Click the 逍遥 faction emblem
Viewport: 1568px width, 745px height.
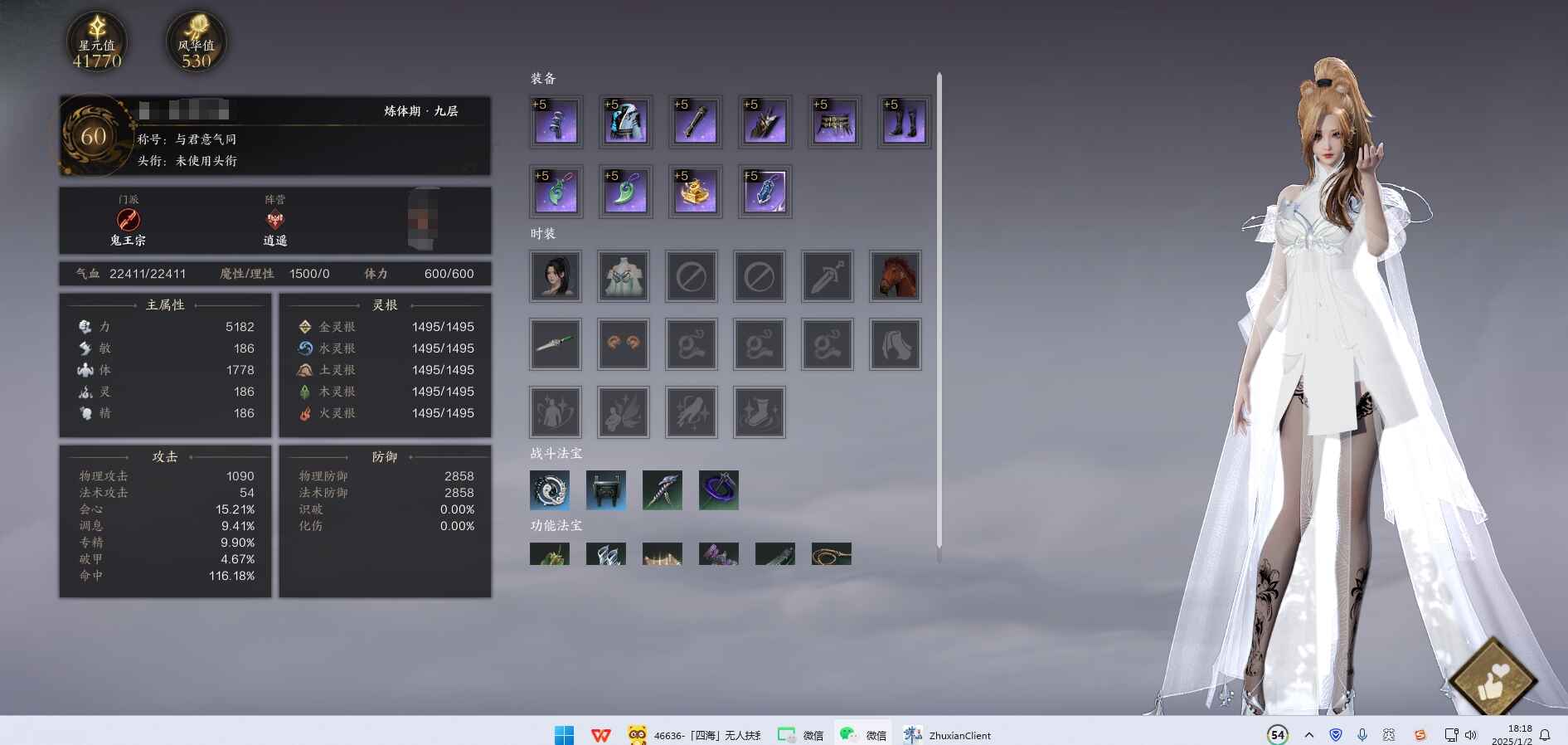coord(275,220)
